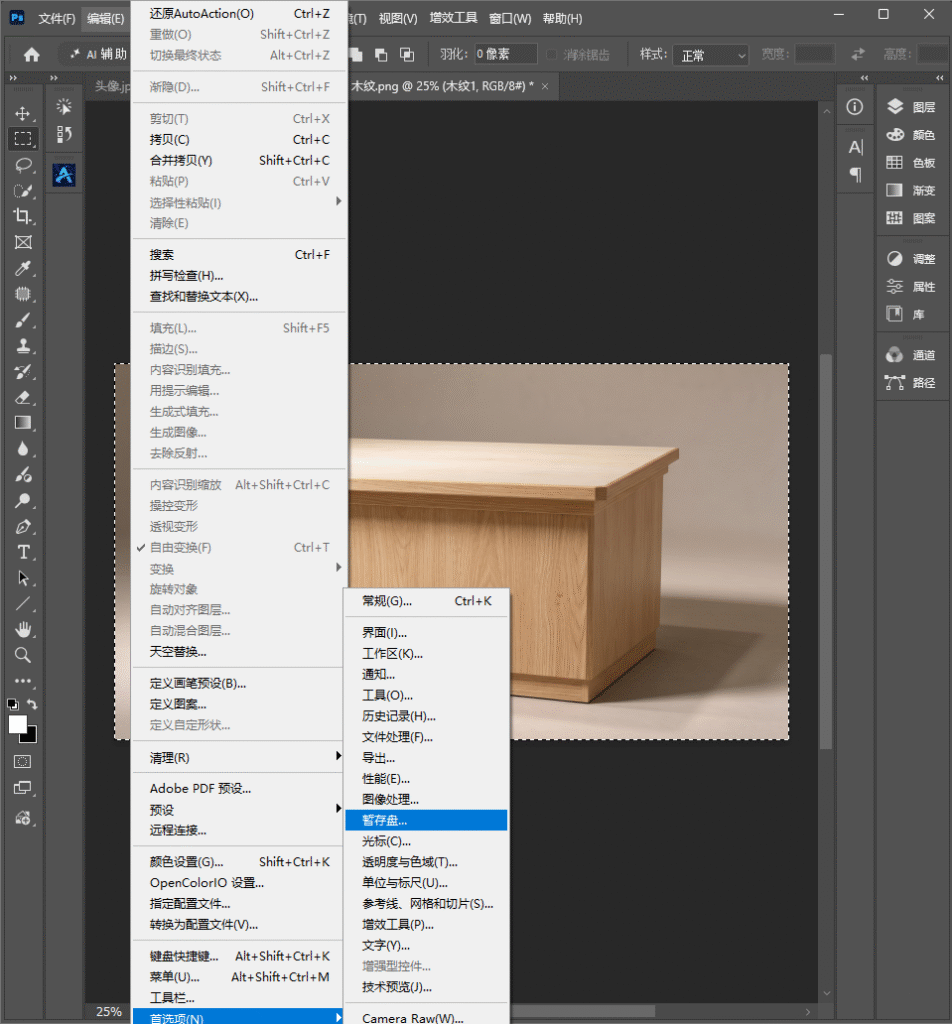Viewport: 952px width, 1024px height.
Task: Close the 木纹.png document tab
Action: point(545,86)
